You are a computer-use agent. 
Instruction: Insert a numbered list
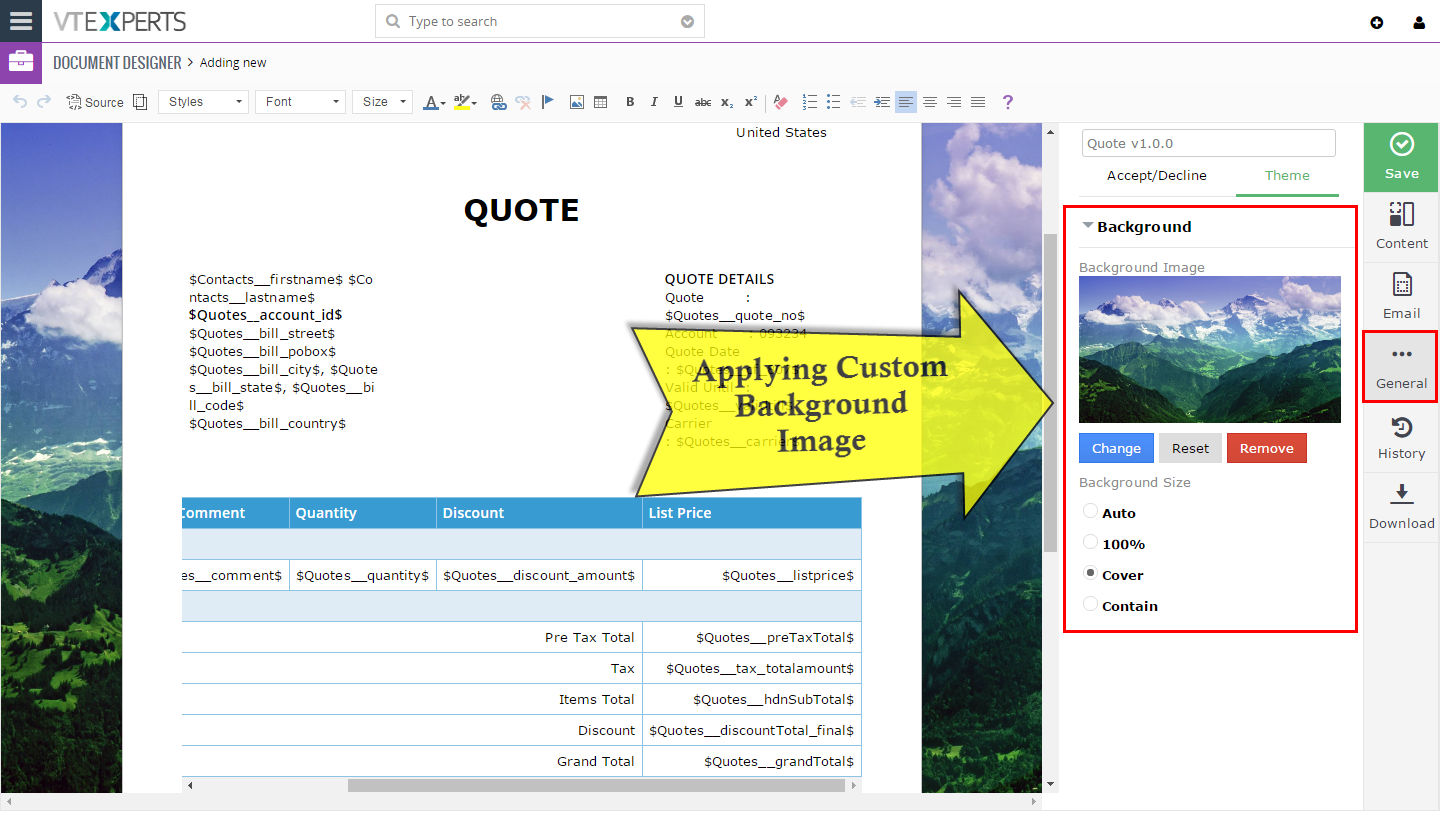(810, 102)
